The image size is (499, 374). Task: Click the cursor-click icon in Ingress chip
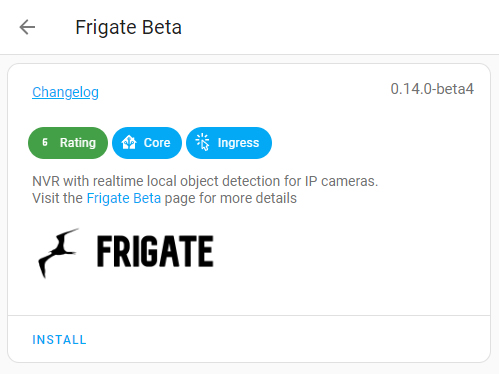(x=203, y=142)
